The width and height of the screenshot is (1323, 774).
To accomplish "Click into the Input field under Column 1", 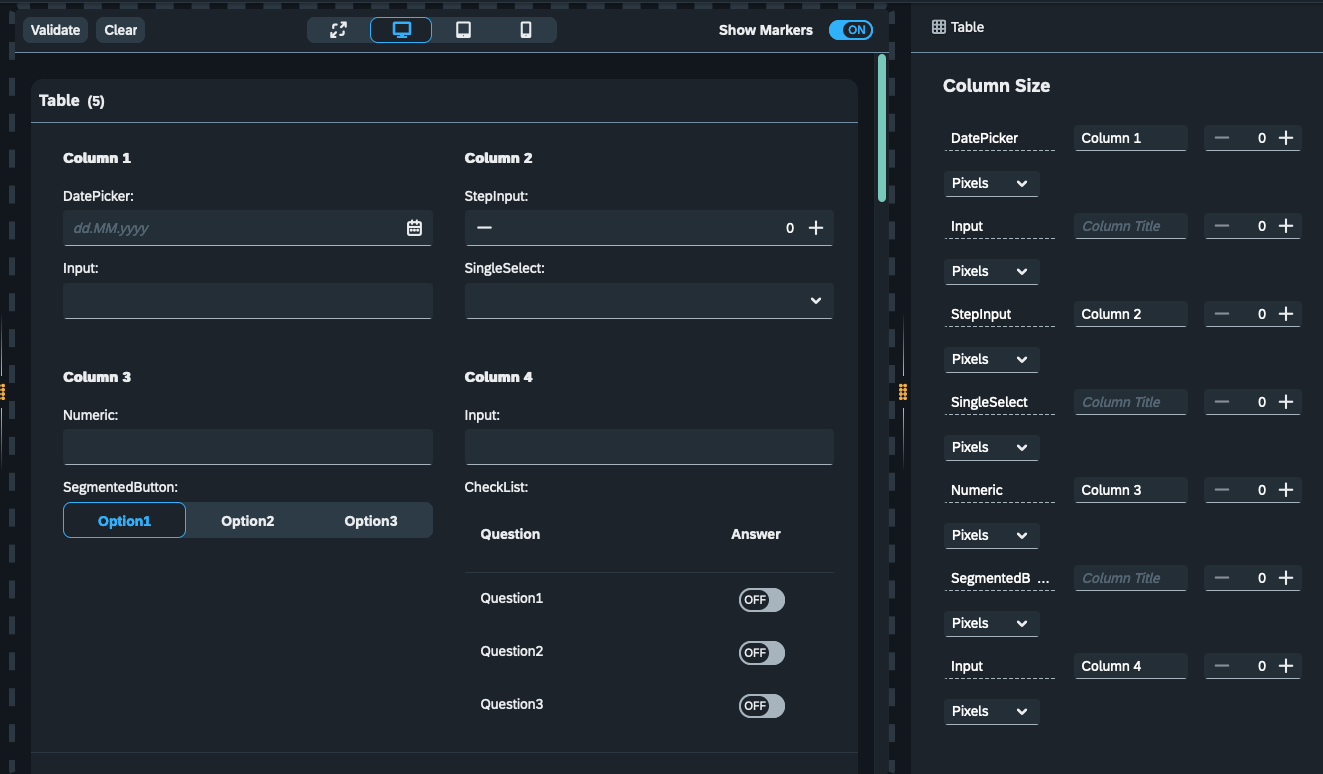I will [247, 300].
